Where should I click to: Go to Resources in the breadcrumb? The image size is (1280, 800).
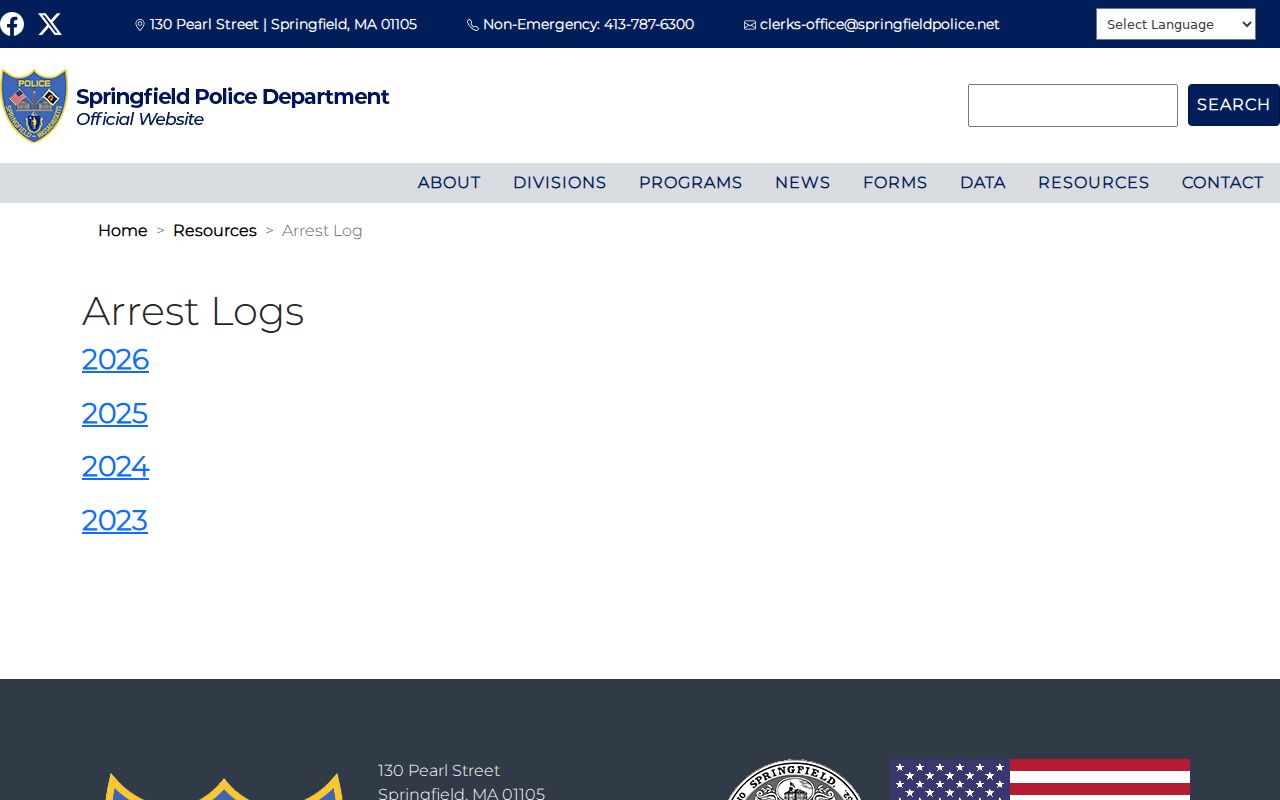point(215,231)
